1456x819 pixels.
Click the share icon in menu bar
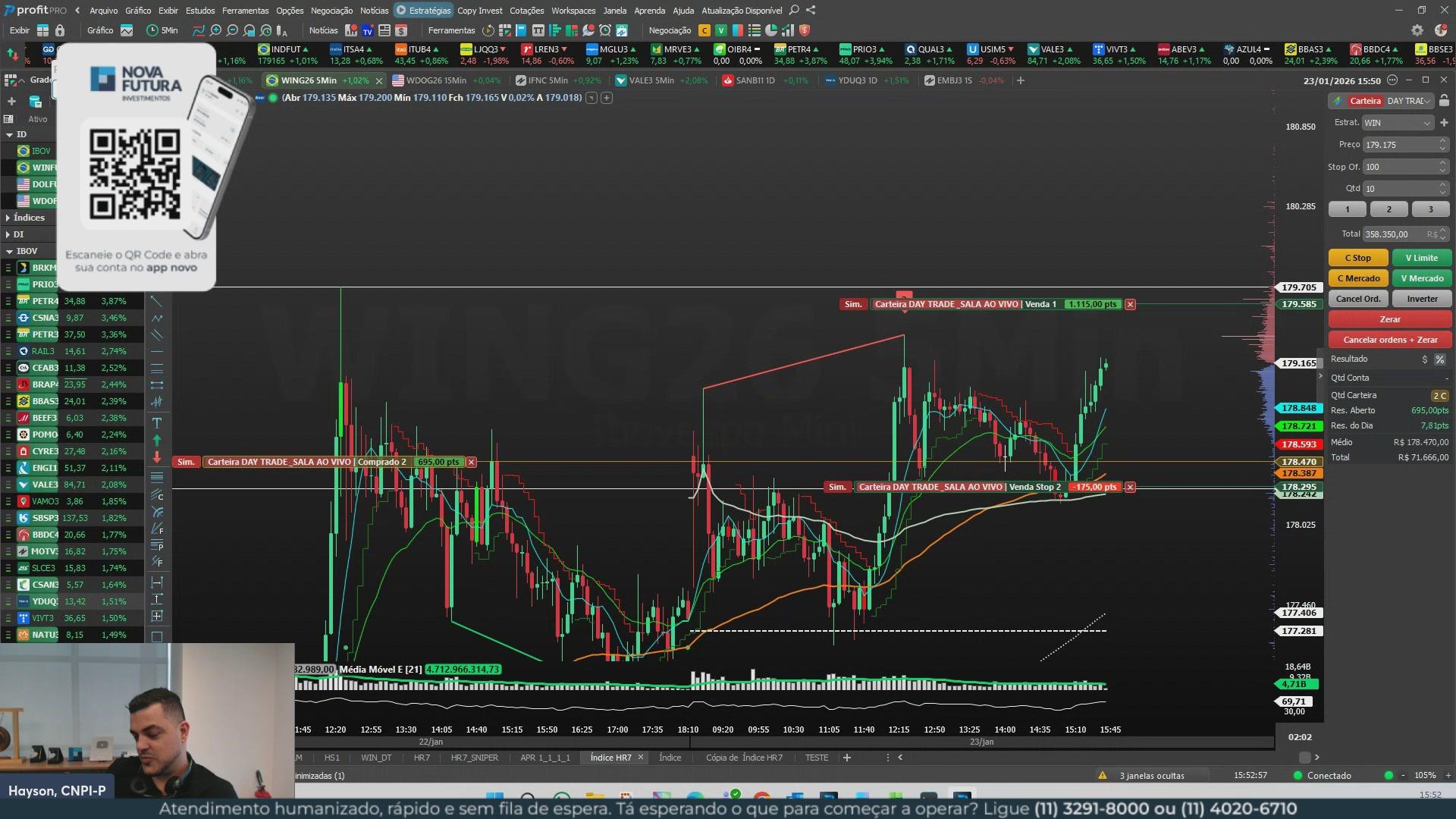pyautogui.click(x=811, y=10)
